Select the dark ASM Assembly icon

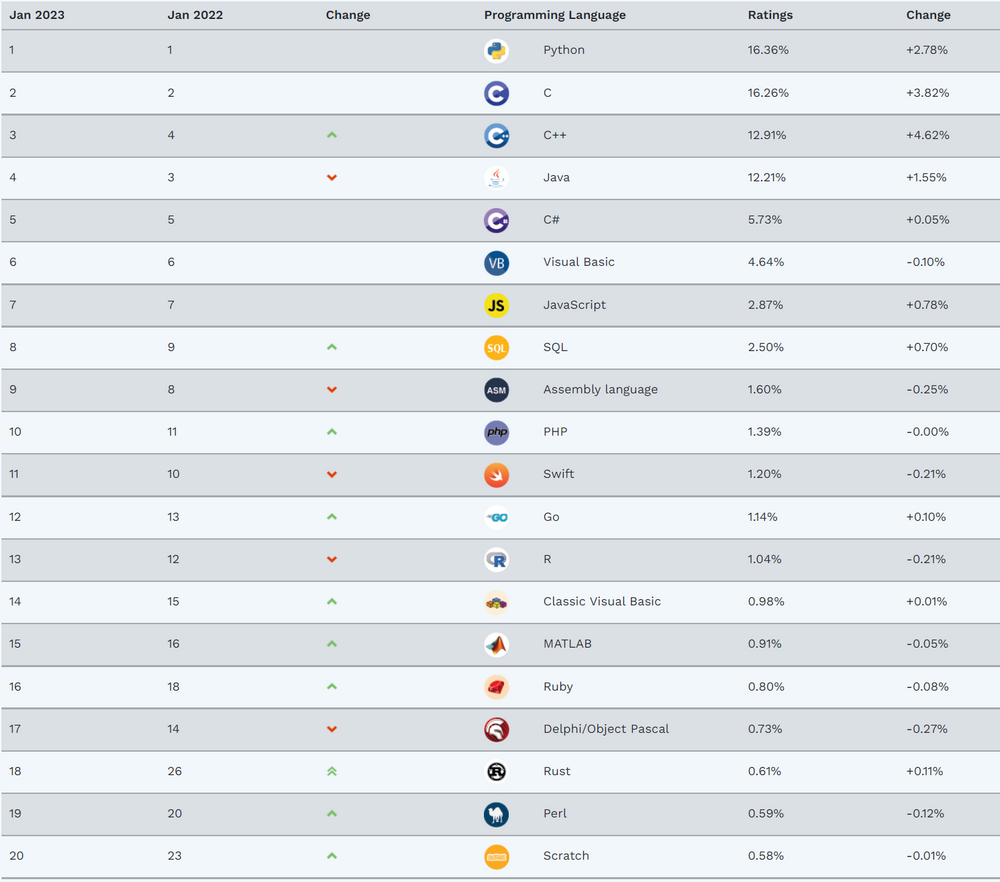pos(496,390)
